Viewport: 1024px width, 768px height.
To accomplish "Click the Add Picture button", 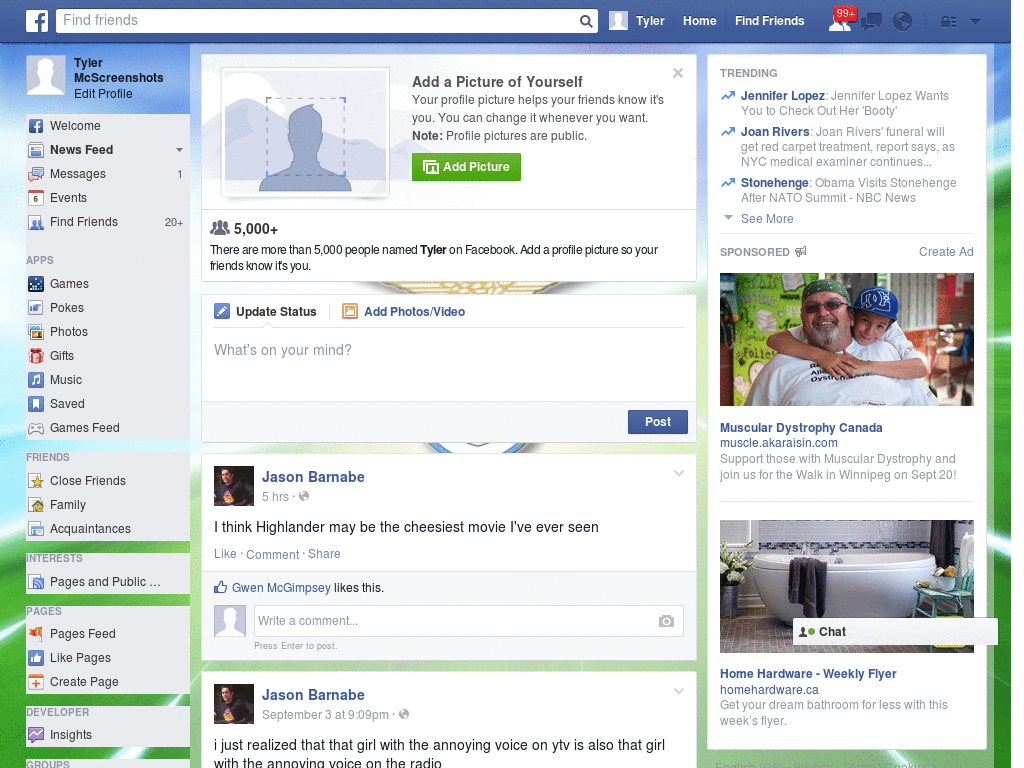I will click(466, 167).
